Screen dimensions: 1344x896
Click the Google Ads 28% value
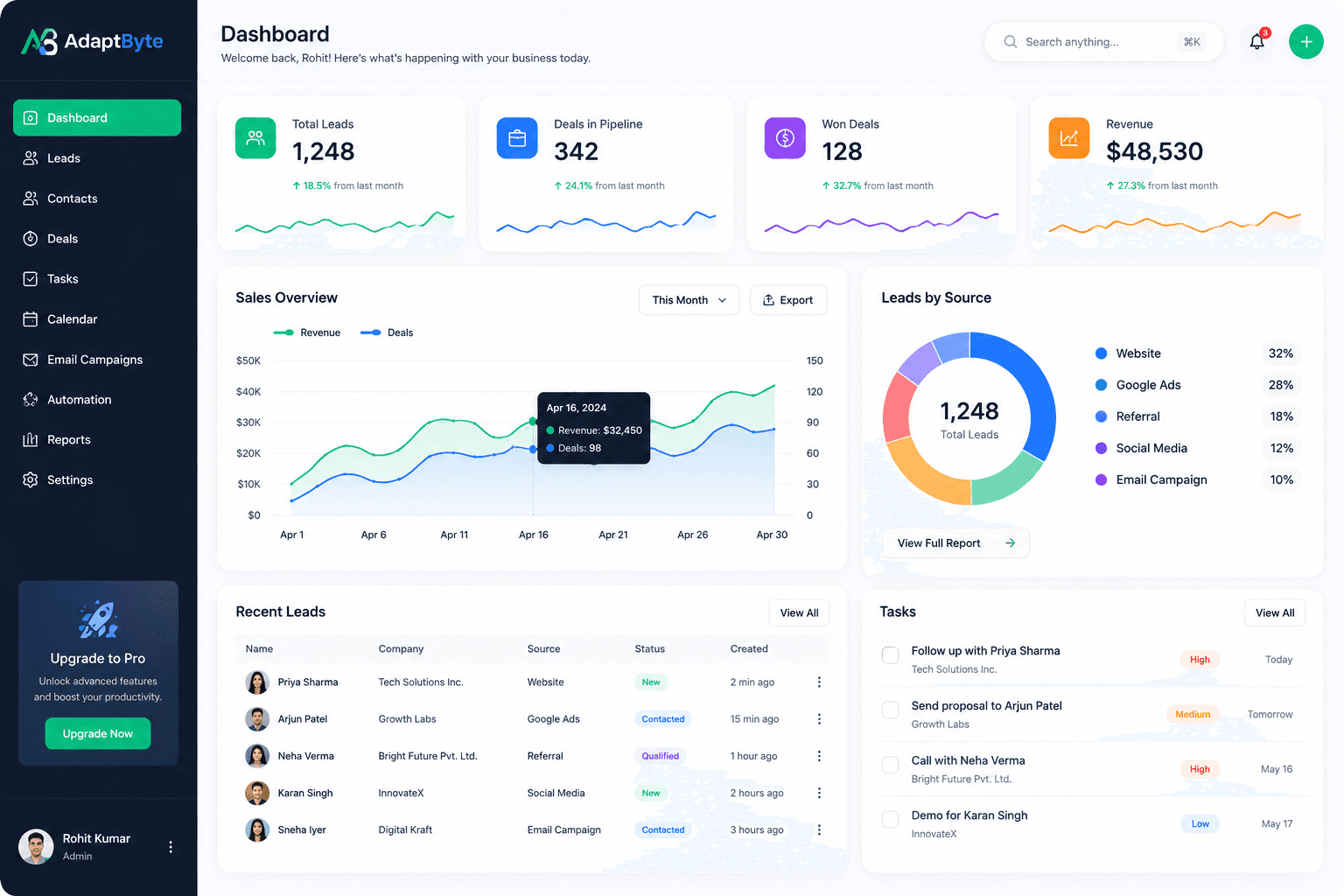pyautogui.click(x=1281, y=385)
